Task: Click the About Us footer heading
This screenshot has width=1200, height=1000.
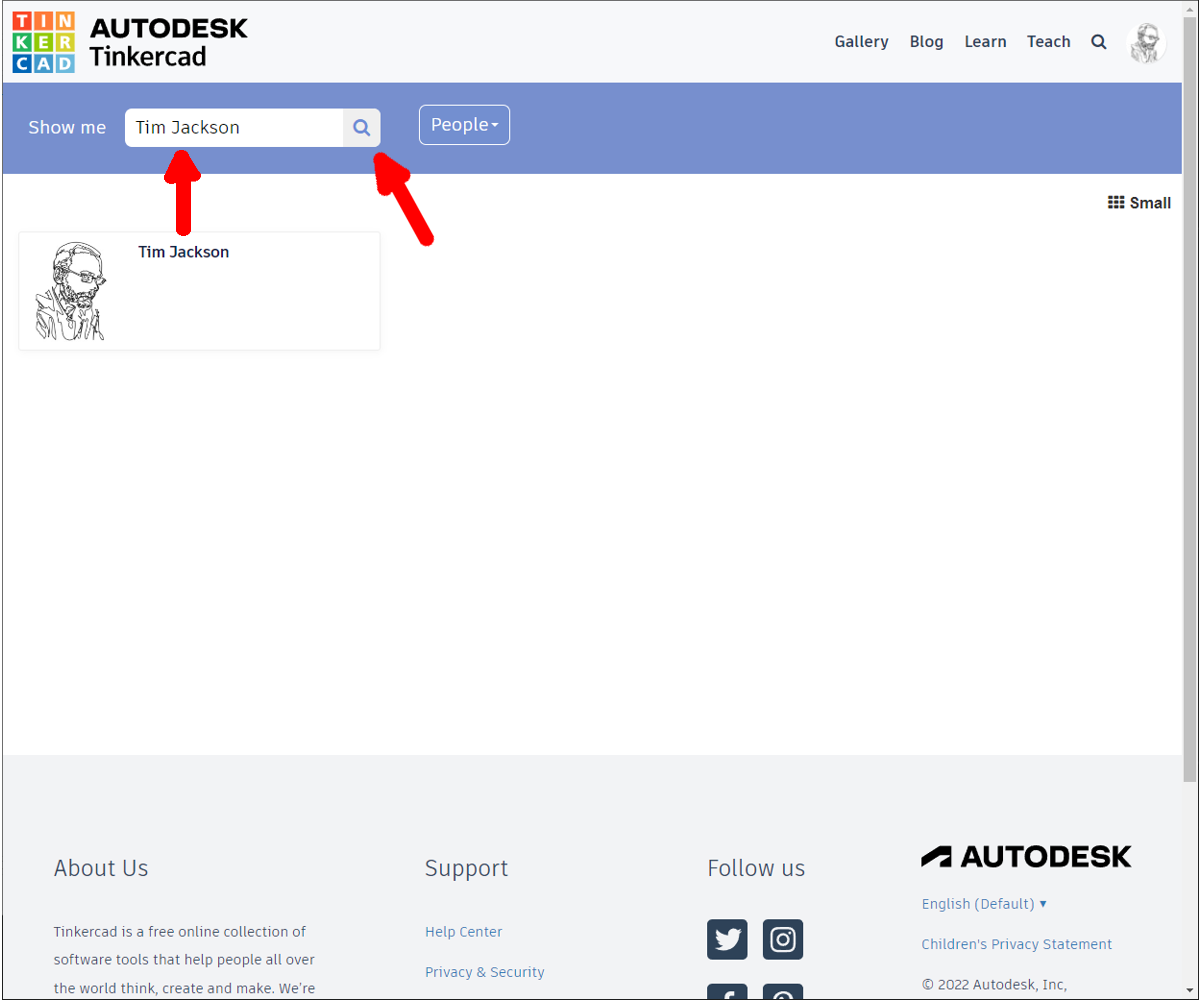Action: 101,868
